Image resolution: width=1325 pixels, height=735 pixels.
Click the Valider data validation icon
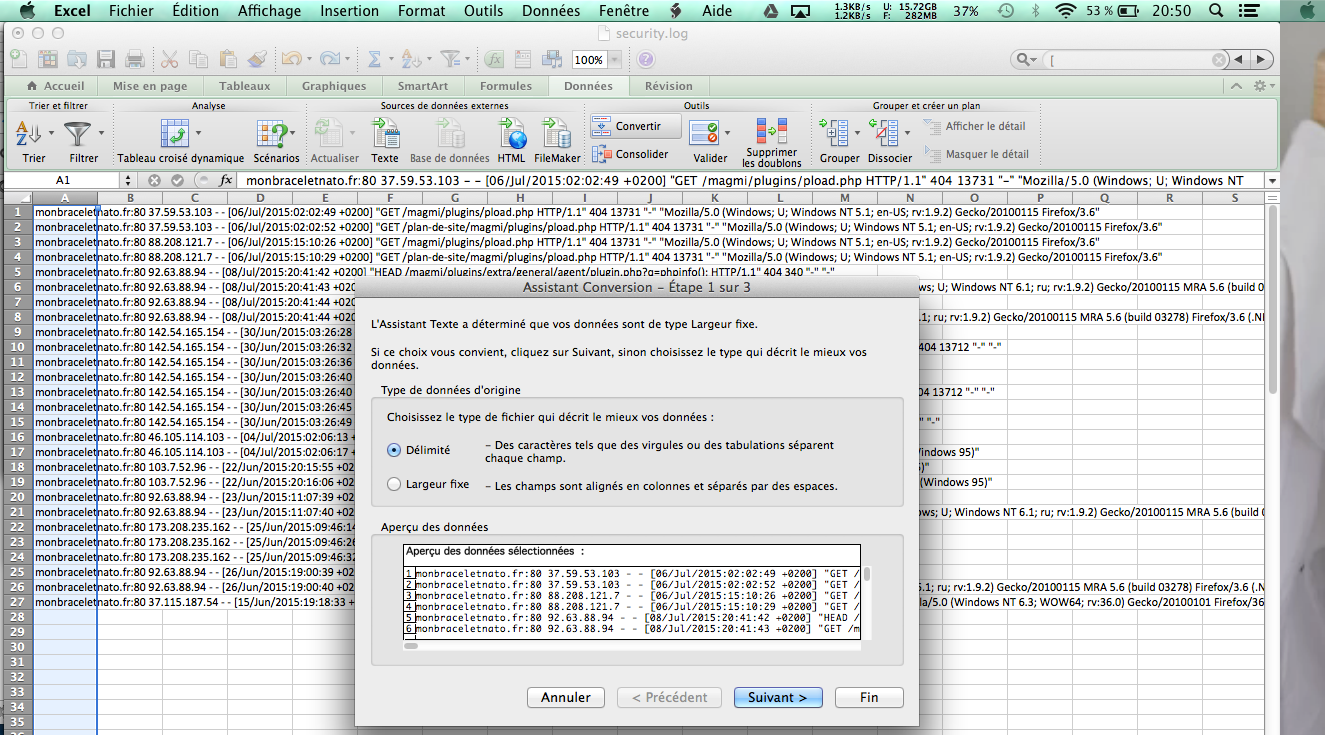pos(705,133)
